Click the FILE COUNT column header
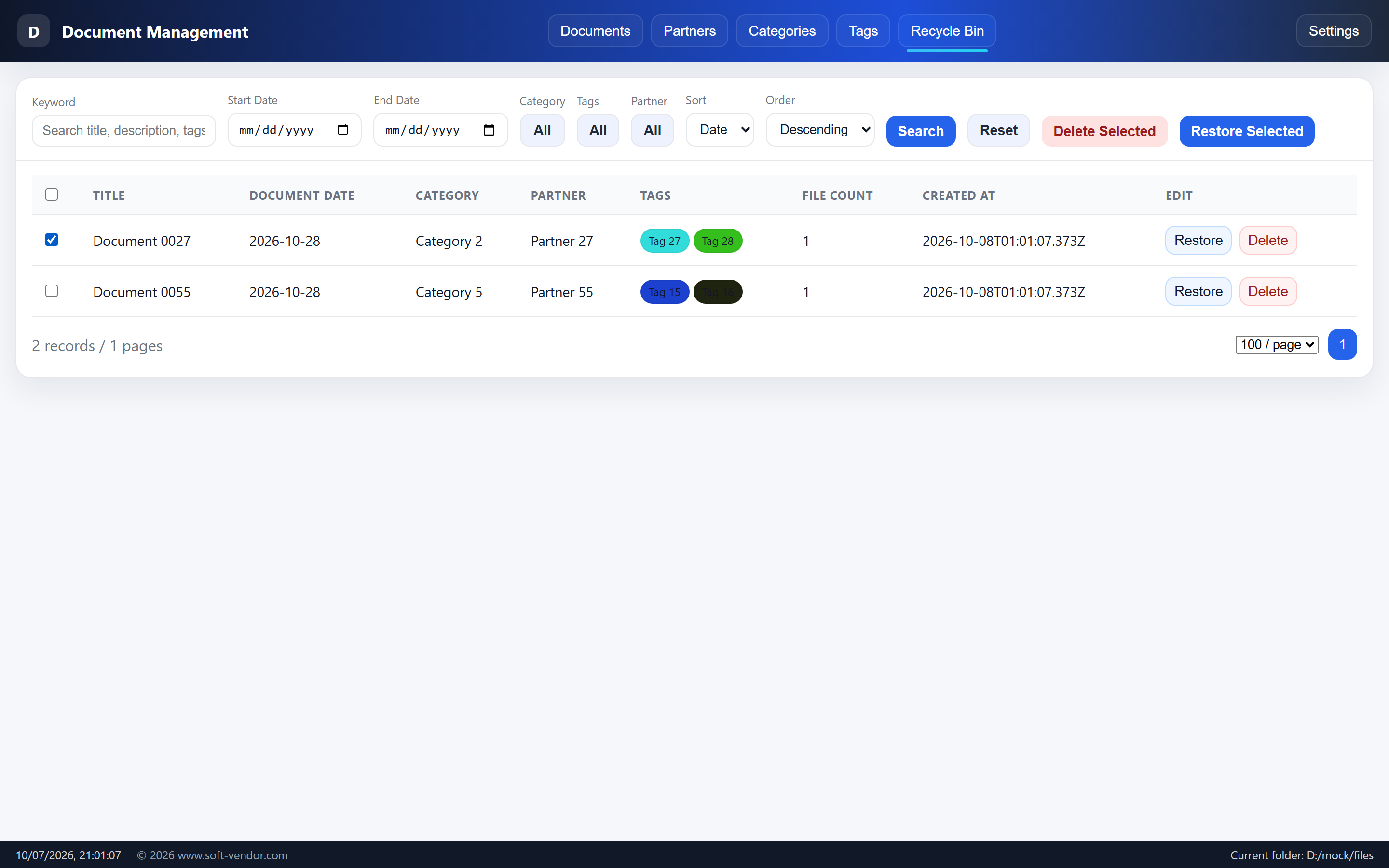 (837, 195)
